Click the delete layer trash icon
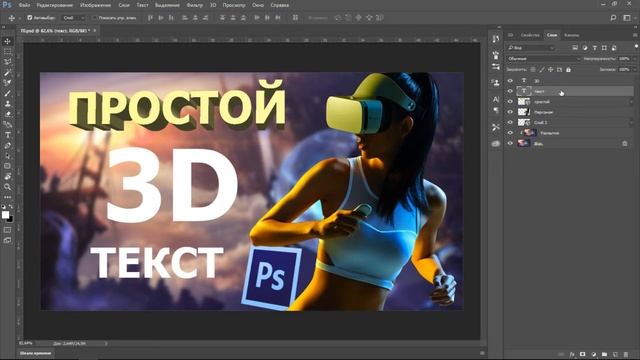 (x=626, y=354)
